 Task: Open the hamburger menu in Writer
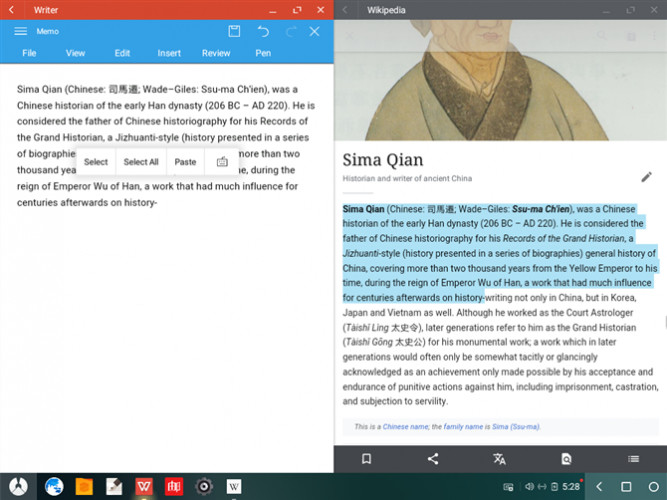coord(20,31)
